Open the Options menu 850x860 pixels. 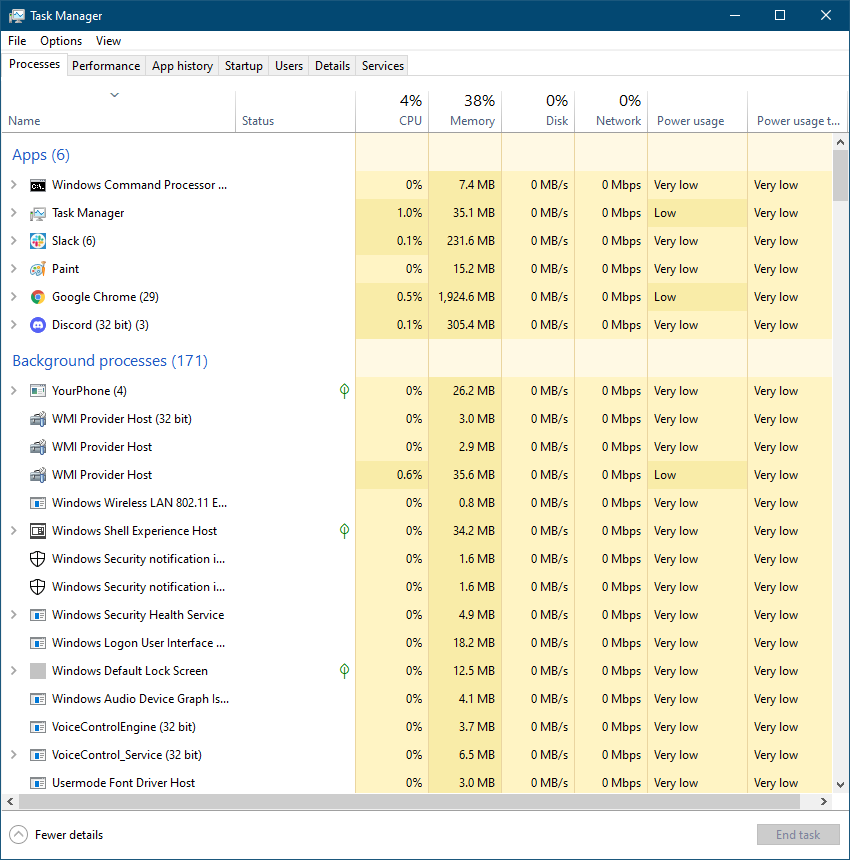pyautogui.click(x=61, y=41)
